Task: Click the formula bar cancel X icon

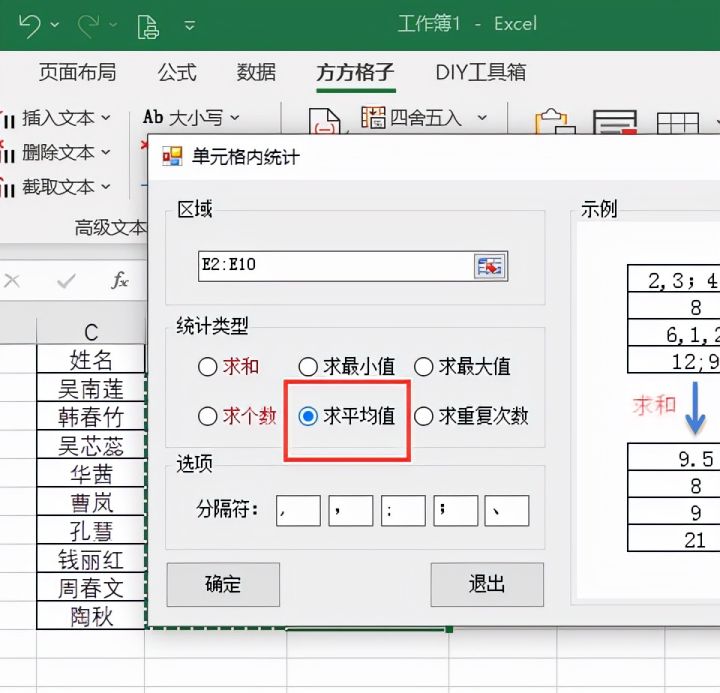Action: [x=12, y=281]
